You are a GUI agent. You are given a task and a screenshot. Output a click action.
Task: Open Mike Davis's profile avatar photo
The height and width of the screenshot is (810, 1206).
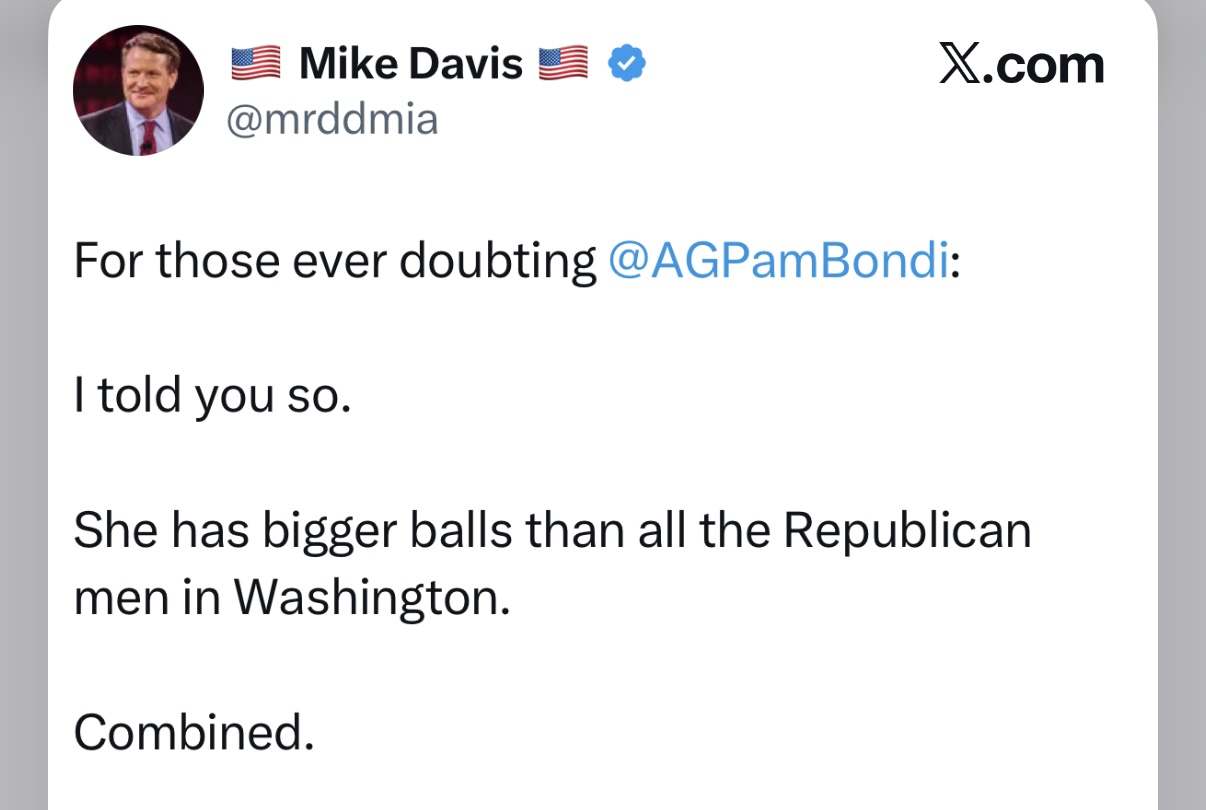click(138, 91)
